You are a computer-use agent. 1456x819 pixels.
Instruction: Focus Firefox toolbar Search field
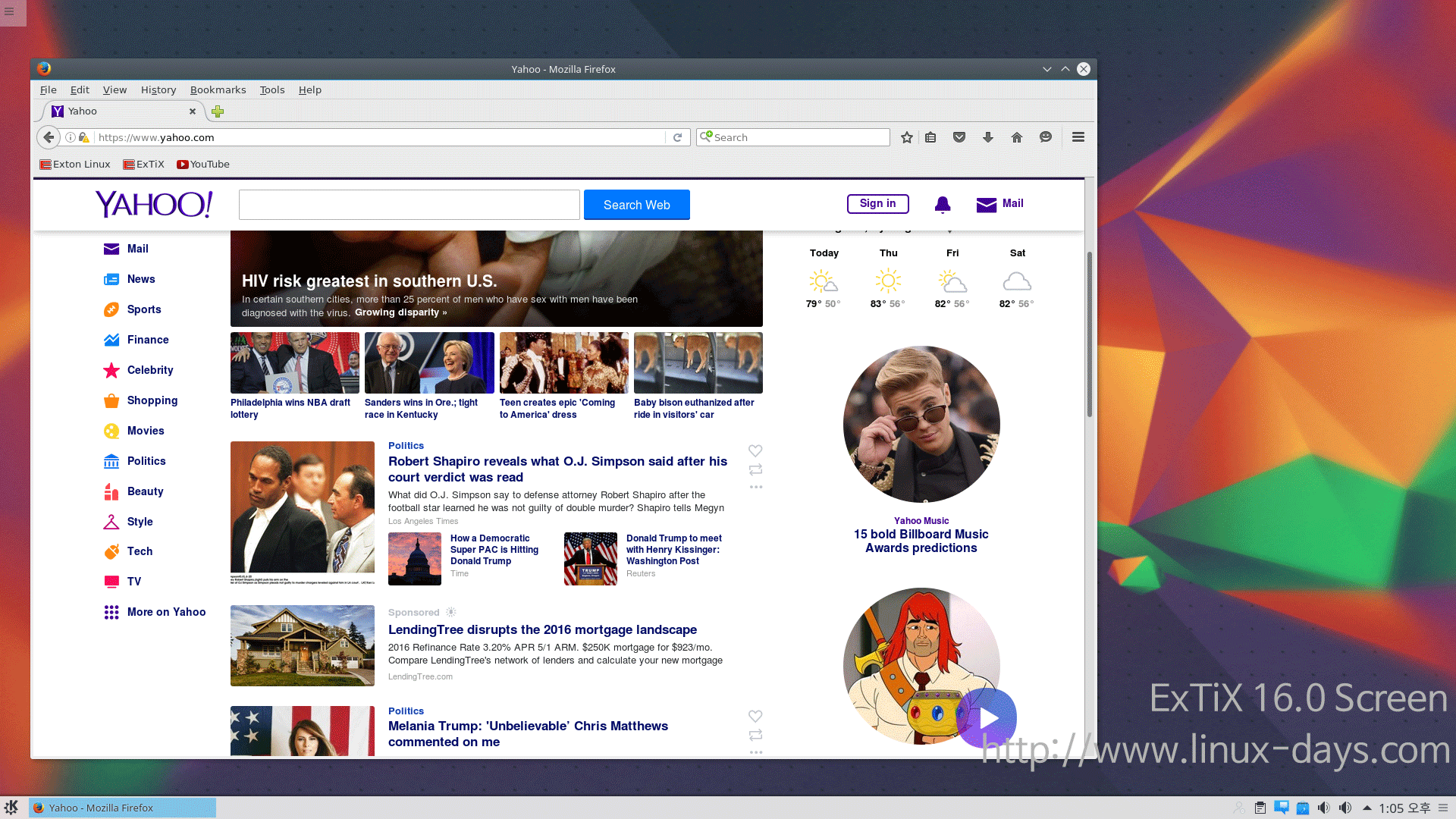[793, 137]
